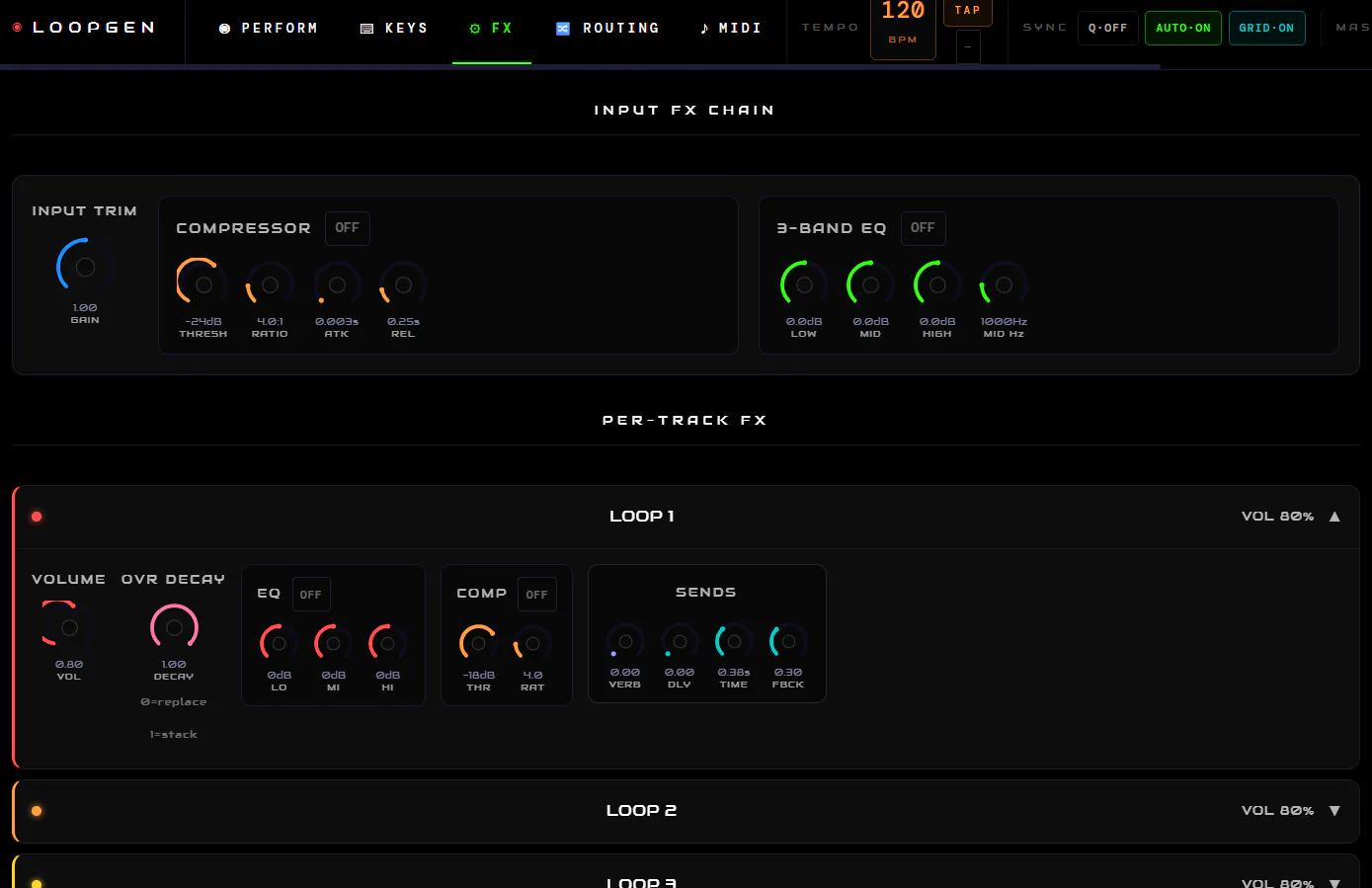Click the compressor REL knob

point(403,284)
